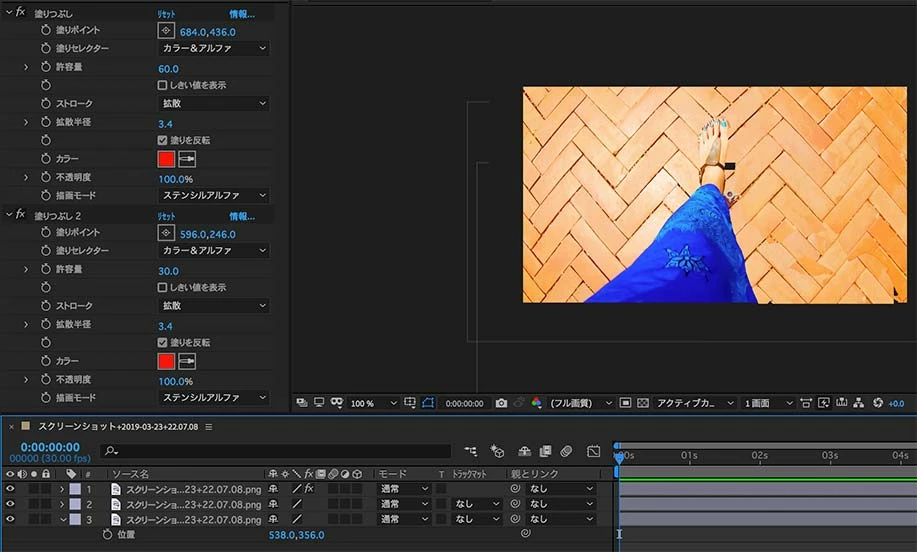Reset exposure with the aperture icon

[x=878, y=402]
